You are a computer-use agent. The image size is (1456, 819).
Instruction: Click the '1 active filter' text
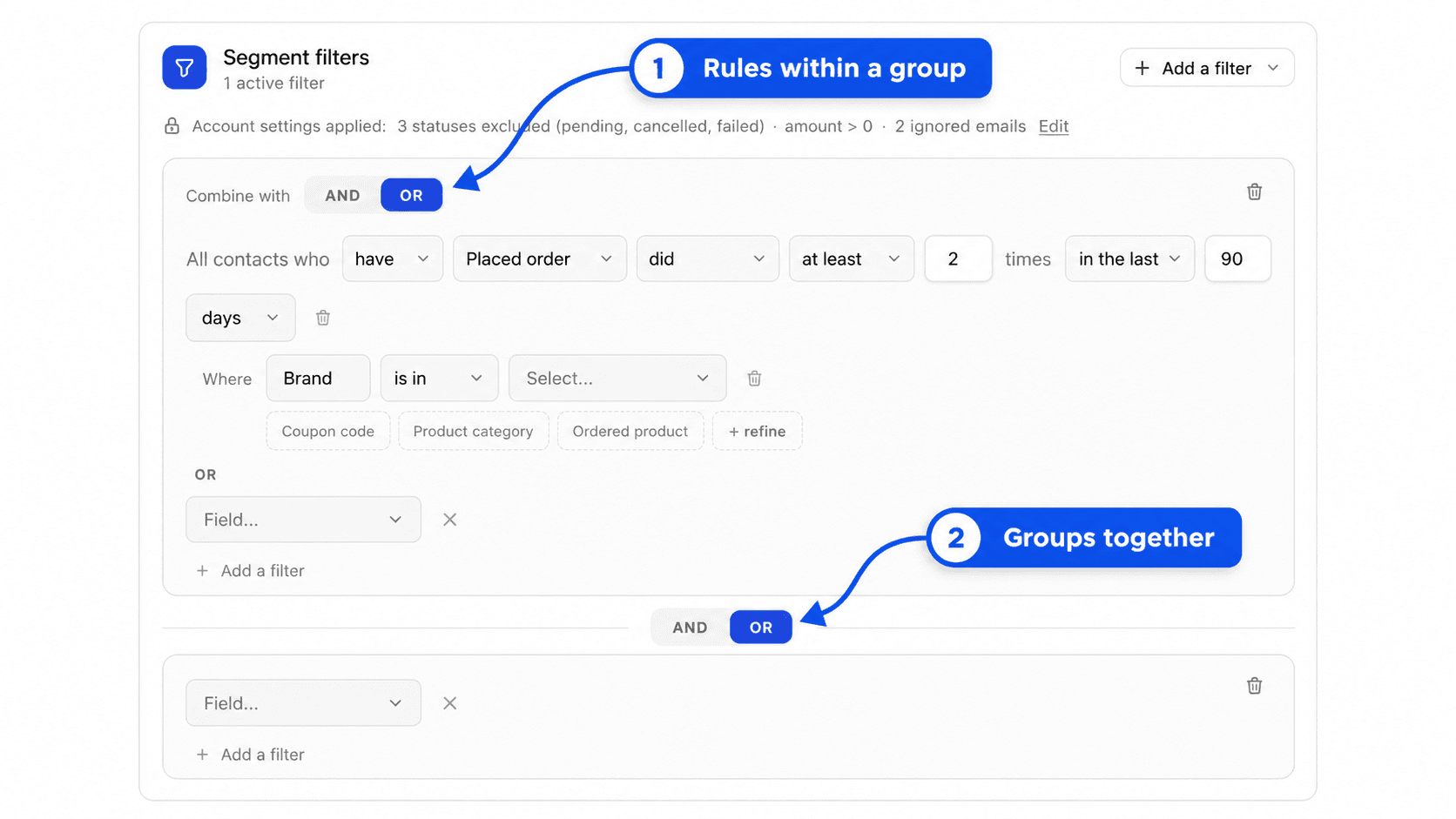[x=273, y=84]
